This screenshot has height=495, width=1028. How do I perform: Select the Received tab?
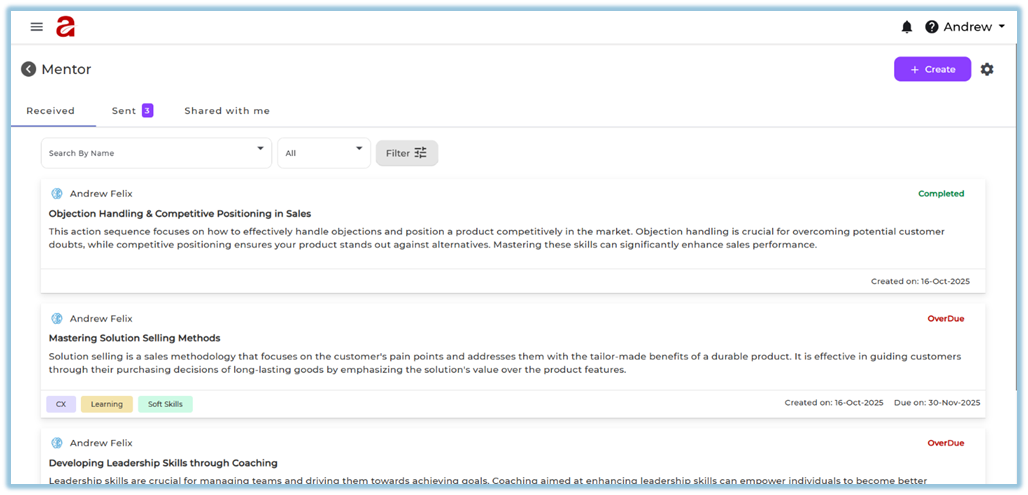[x=50, y=111]
